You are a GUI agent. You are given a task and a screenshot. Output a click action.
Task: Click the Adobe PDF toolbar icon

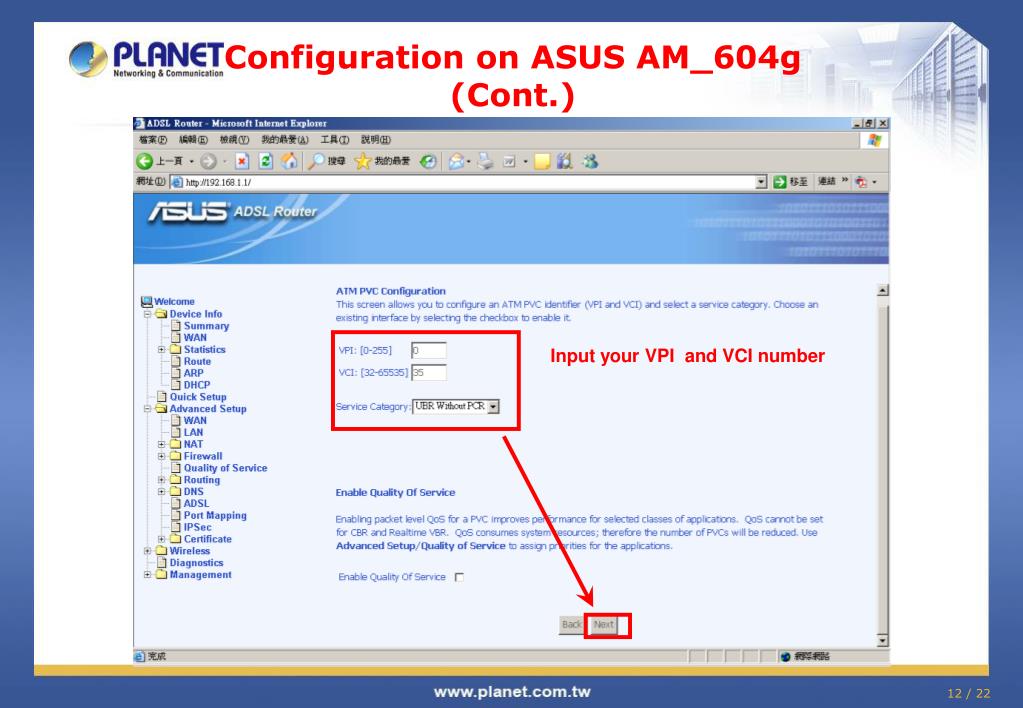coord(861,182)
